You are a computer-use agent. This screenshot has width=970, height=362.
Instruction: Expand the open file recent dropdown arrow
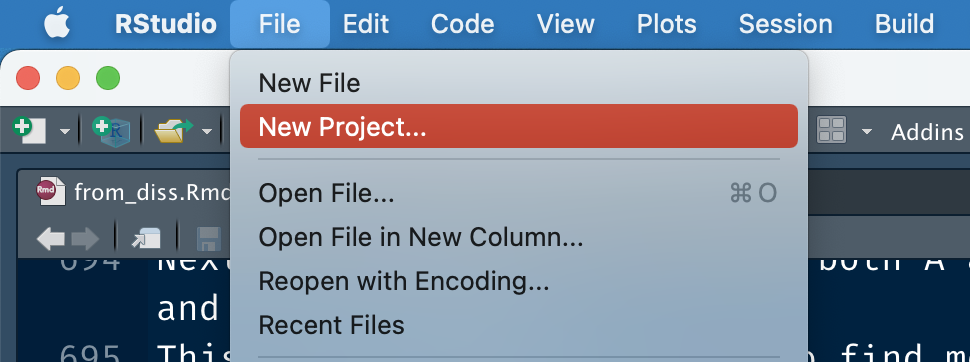(207, 131)
